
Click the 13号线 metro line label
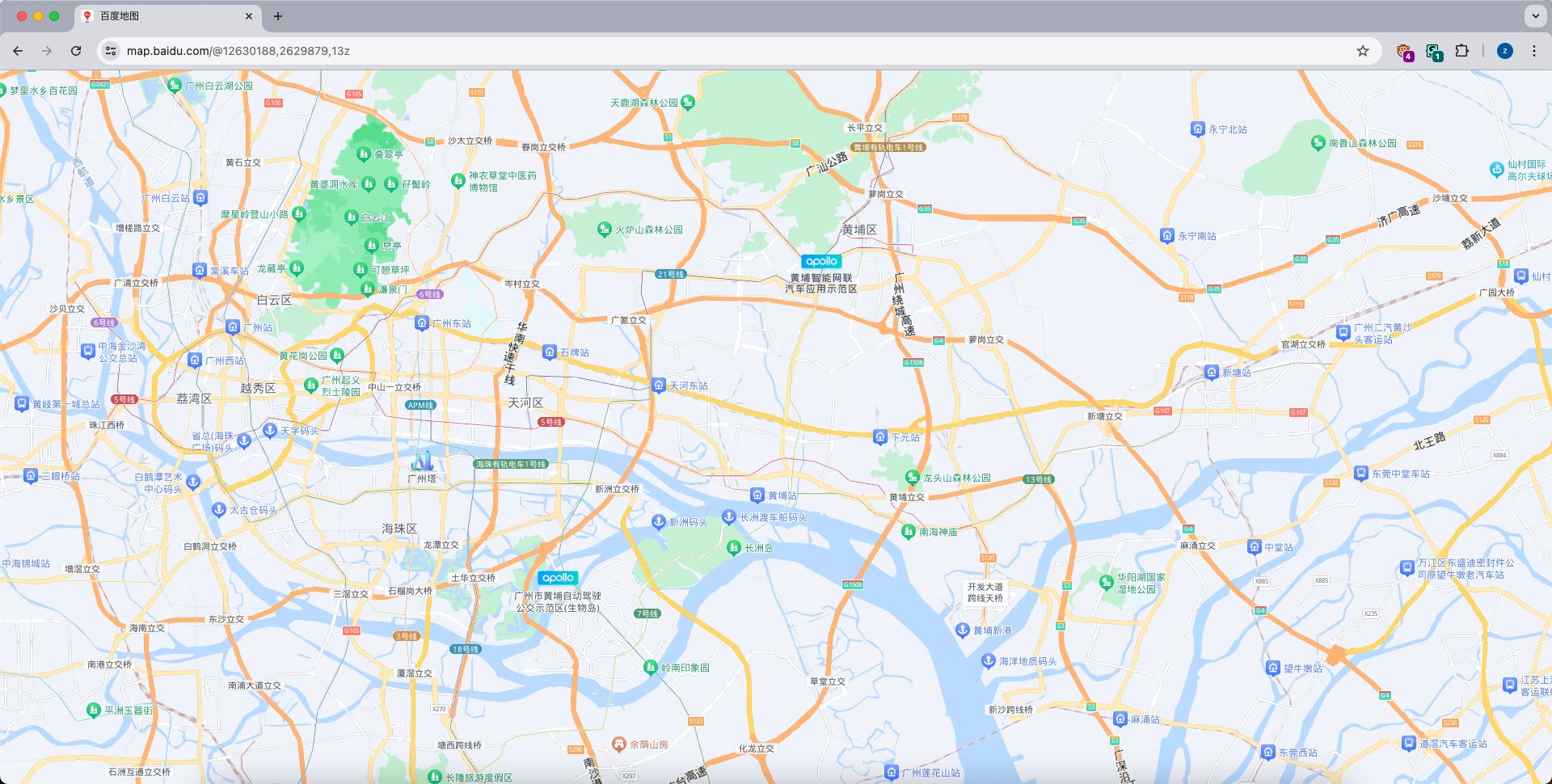[x=1039, y=479]
